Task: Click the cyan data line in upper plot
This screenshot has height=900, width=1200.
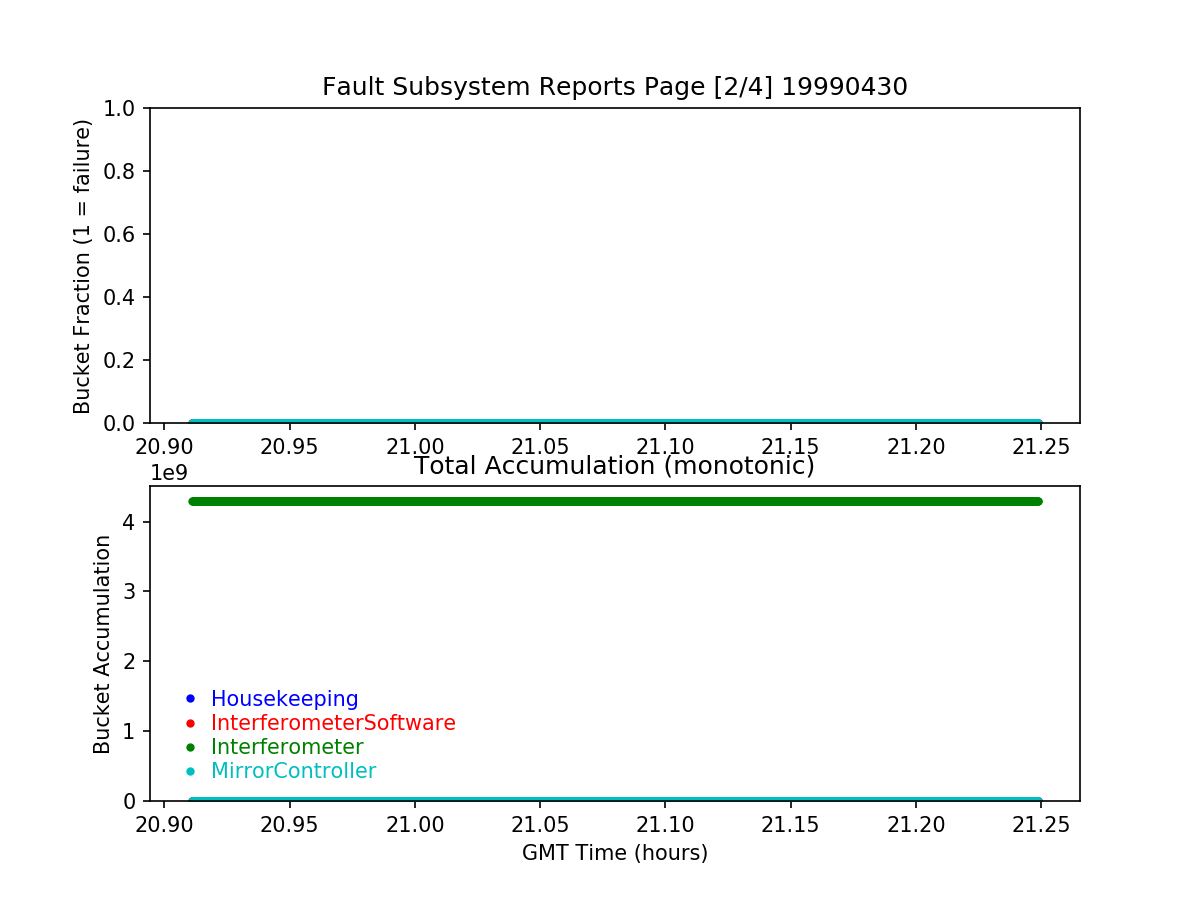Action: point(614,423)
